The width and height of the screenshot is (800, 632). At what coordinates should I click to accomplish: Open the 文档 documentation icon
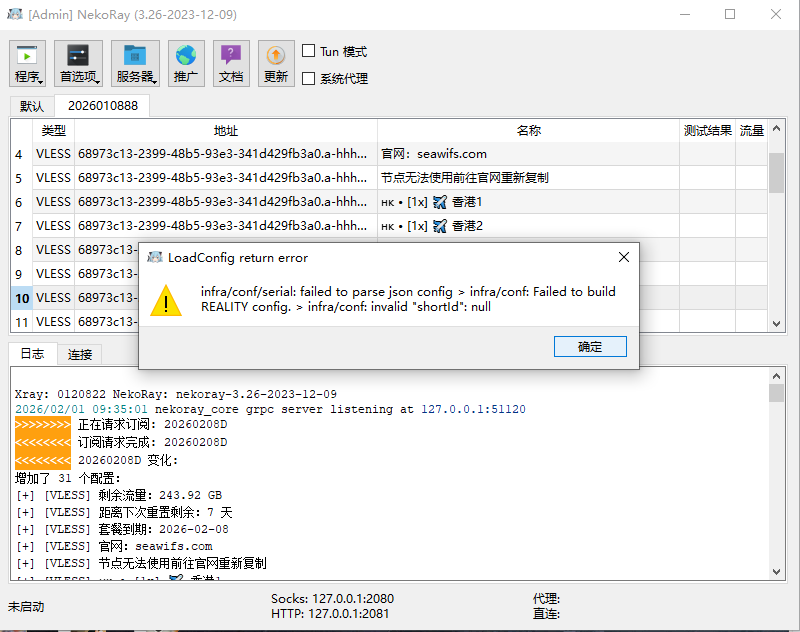click(x=231, y=64)
